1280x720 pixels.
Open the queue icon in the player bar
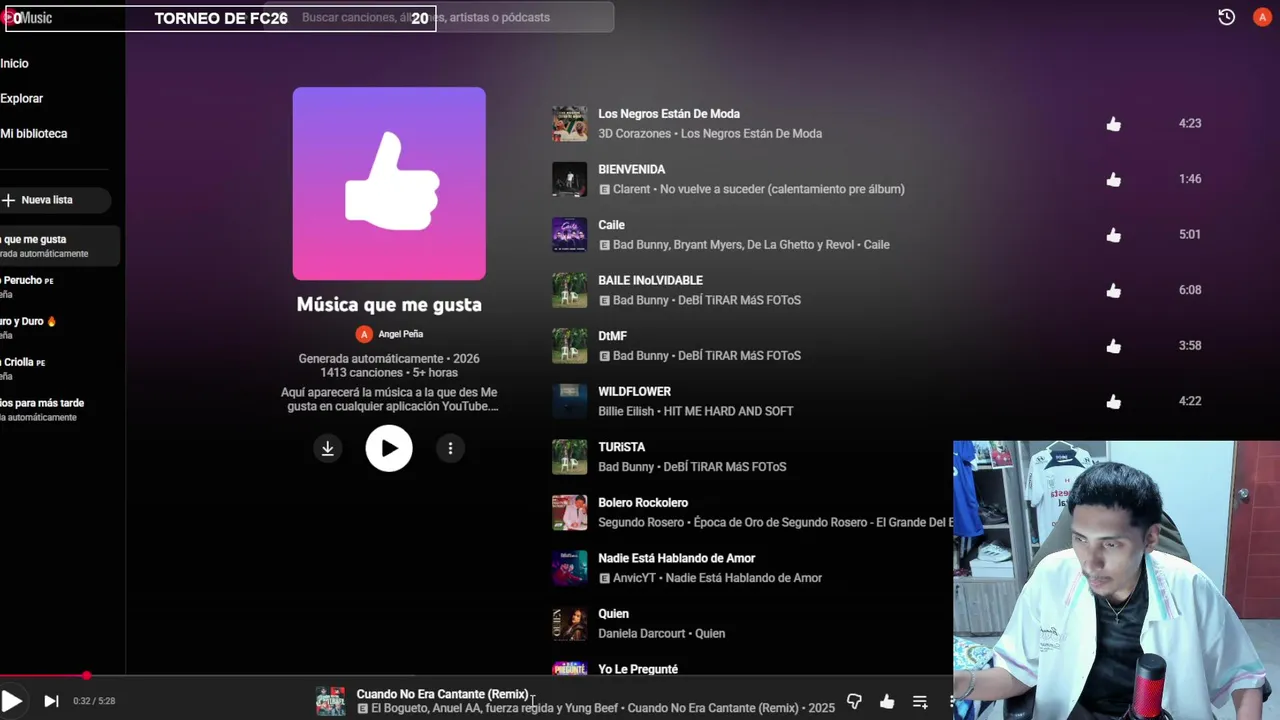(920, 701)
